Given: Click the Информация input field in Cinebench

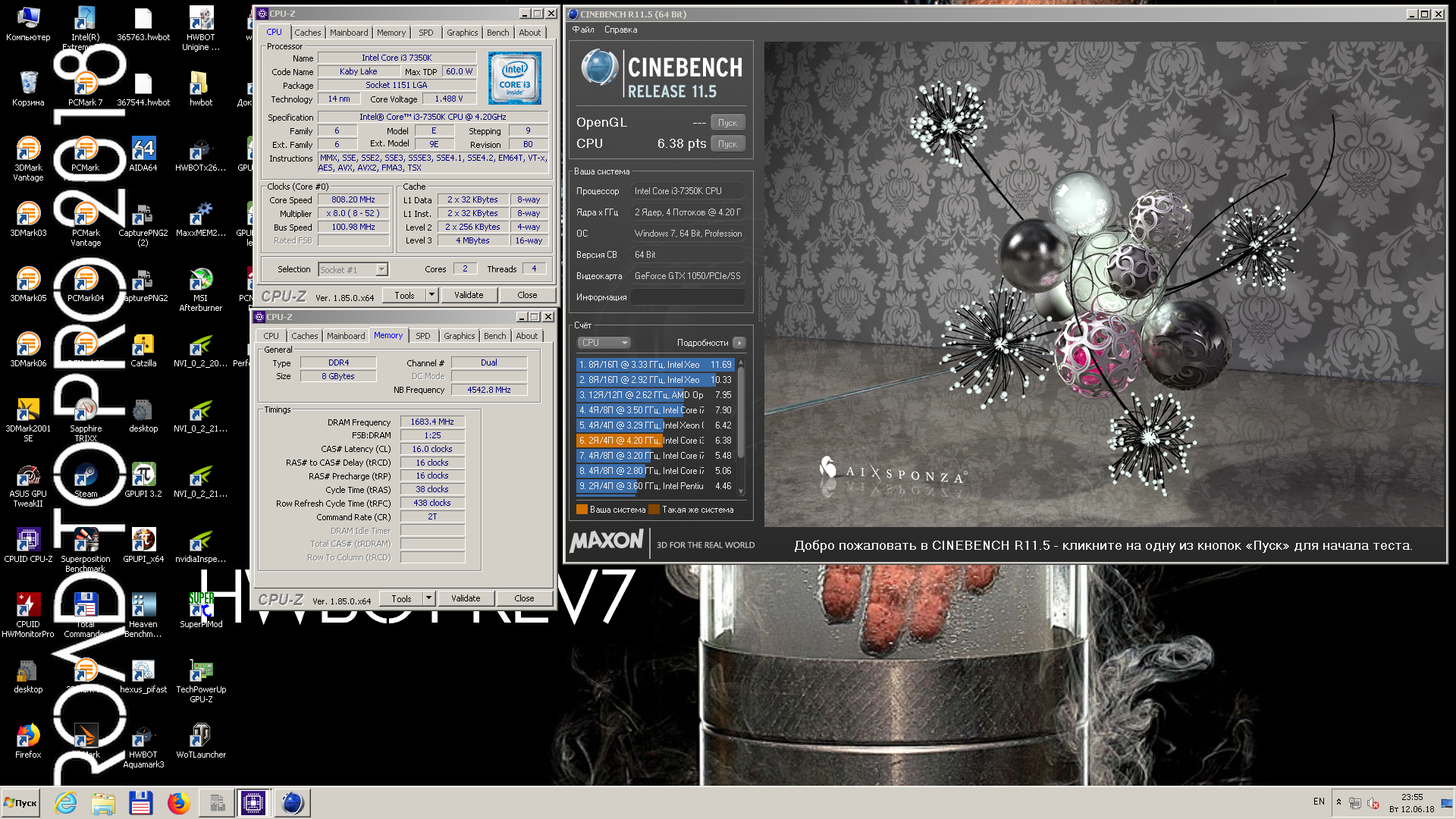Looking at the screenshot, I should coord(688,297).
